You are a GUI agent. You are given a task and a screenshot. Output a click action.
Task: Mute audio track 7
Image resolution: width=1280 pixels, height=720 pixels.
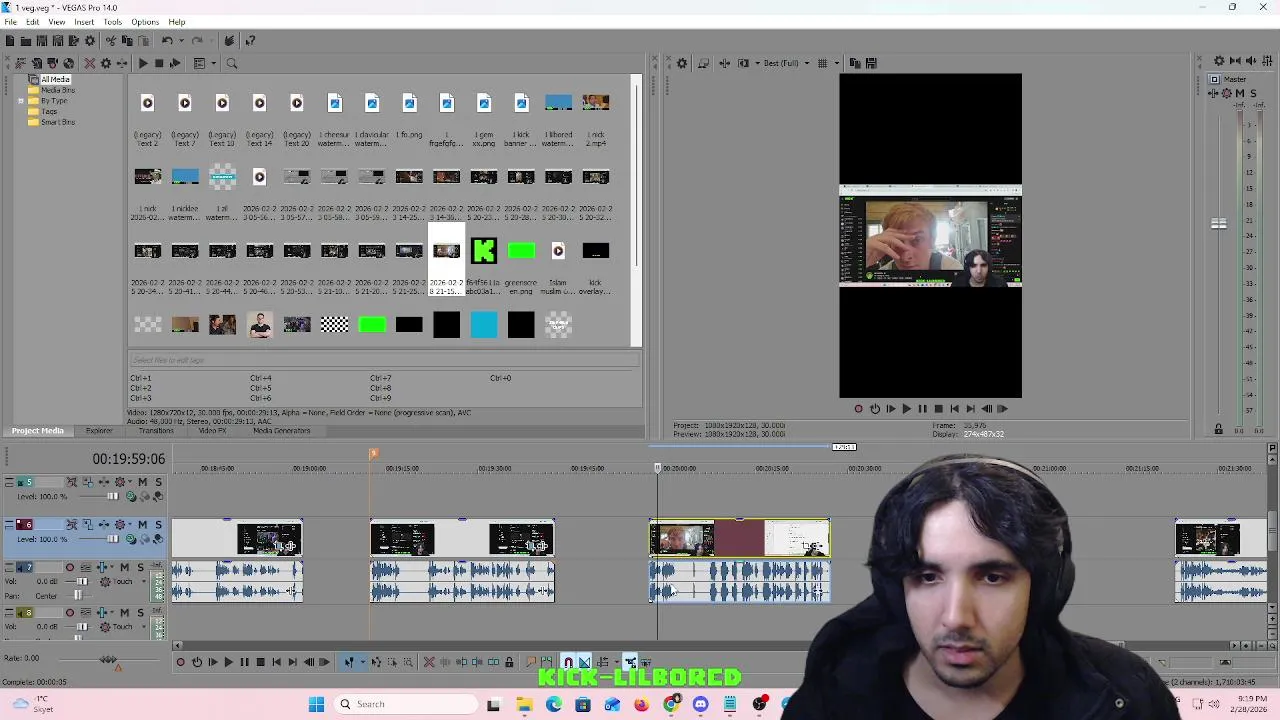pos(124,567)
